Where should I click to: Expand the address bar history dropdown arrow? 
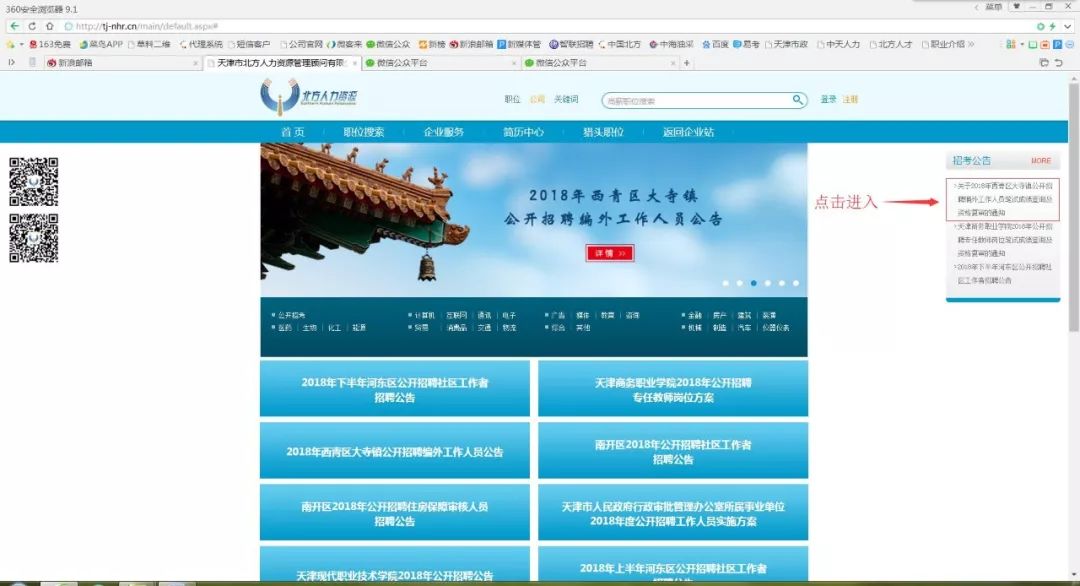coord(1068,26)
